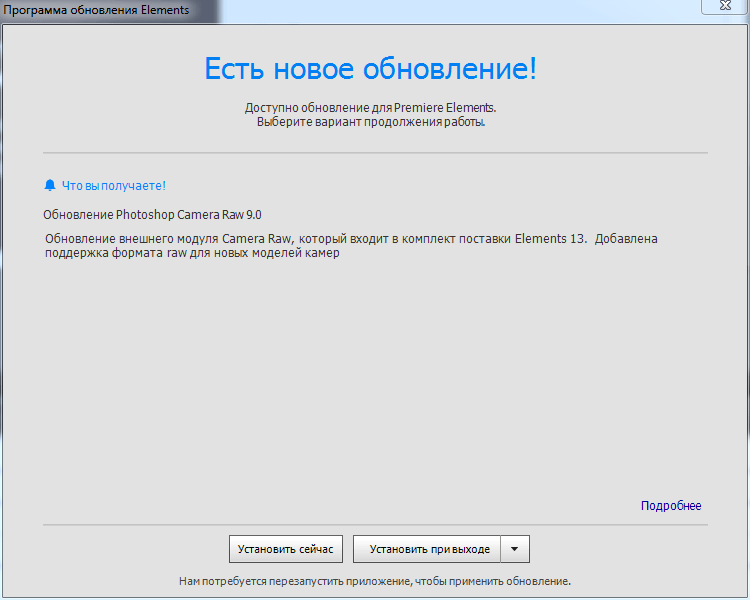Screen dimensions: 750x600
Task: Click the "Выберите вариант продолжения работы." line
Action: point(371,122)
